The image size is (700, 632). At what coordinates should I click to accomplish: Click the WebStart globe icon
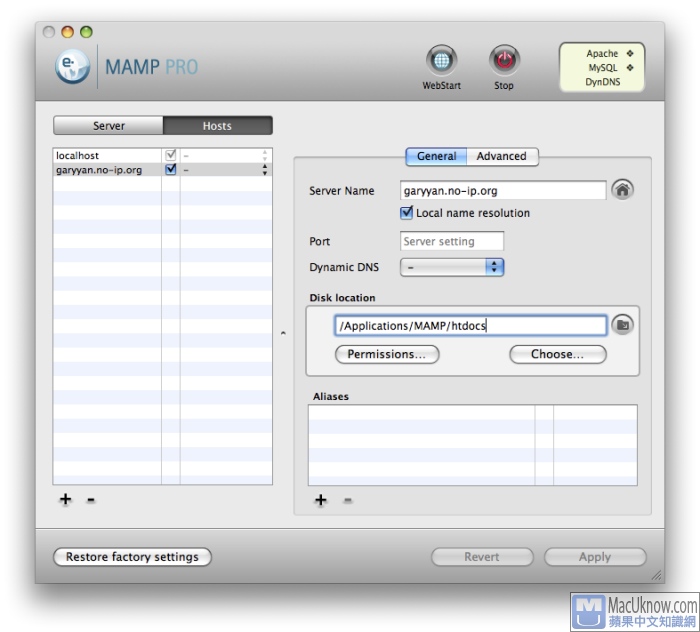tap(441, 61)
